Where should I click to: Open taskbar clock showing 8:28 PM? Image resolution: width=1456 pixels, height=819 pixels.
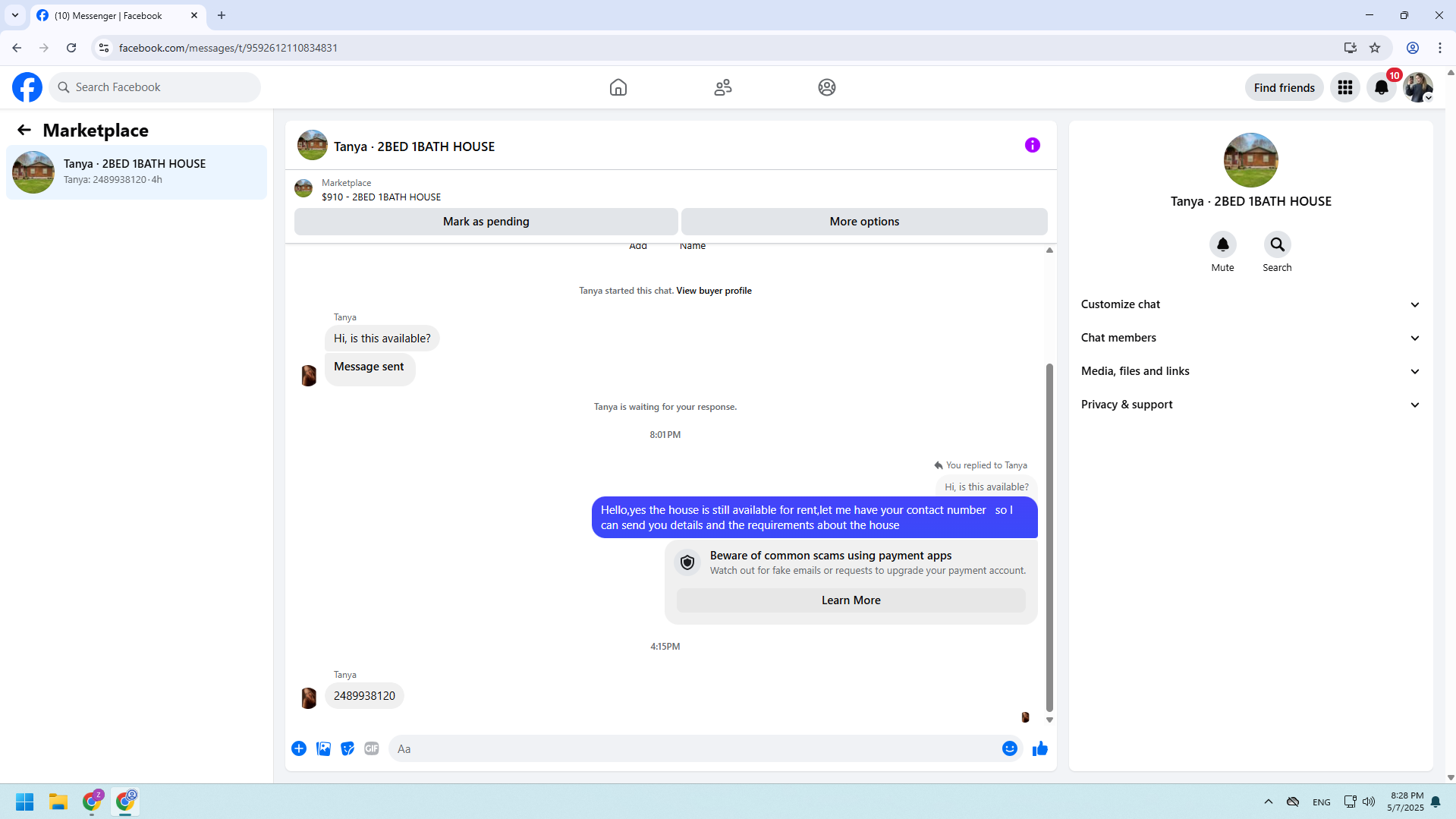(1406, 802)
